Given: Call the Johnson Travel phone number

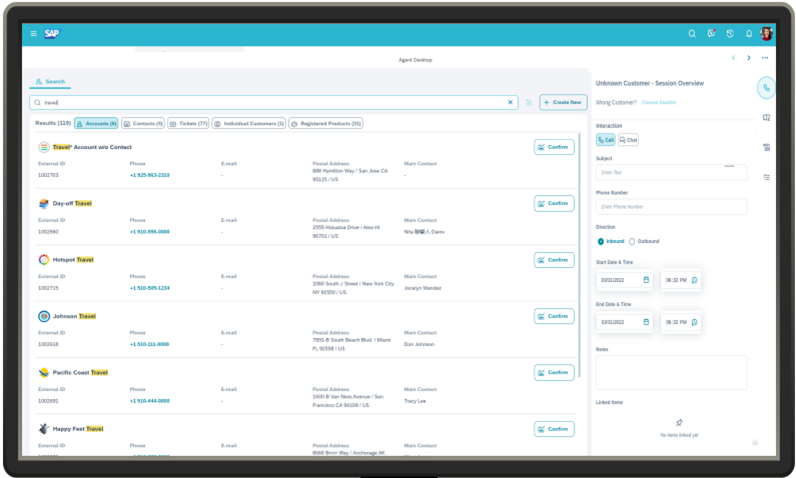Looking at the screenshot, I should pos(150,345).
